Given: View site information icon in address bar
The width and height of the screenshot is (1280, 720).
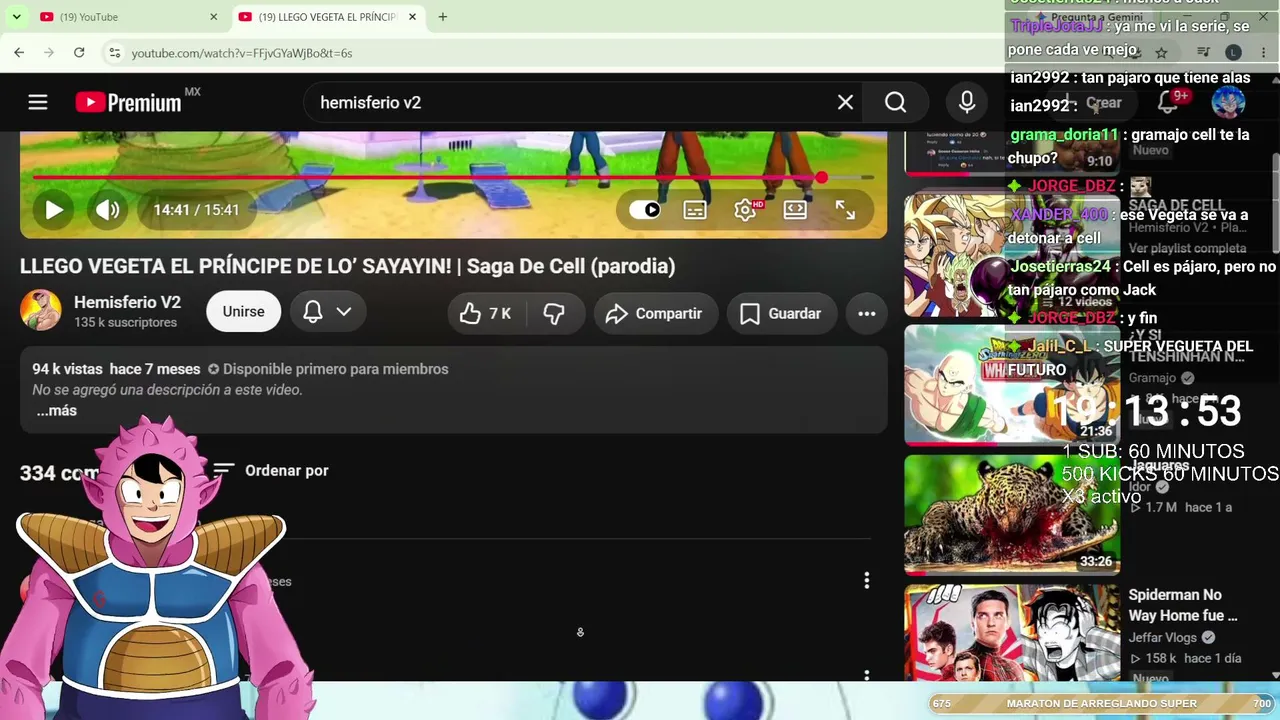Looking at the screenshot, I should pyautogui.click(x=114, y=52).
